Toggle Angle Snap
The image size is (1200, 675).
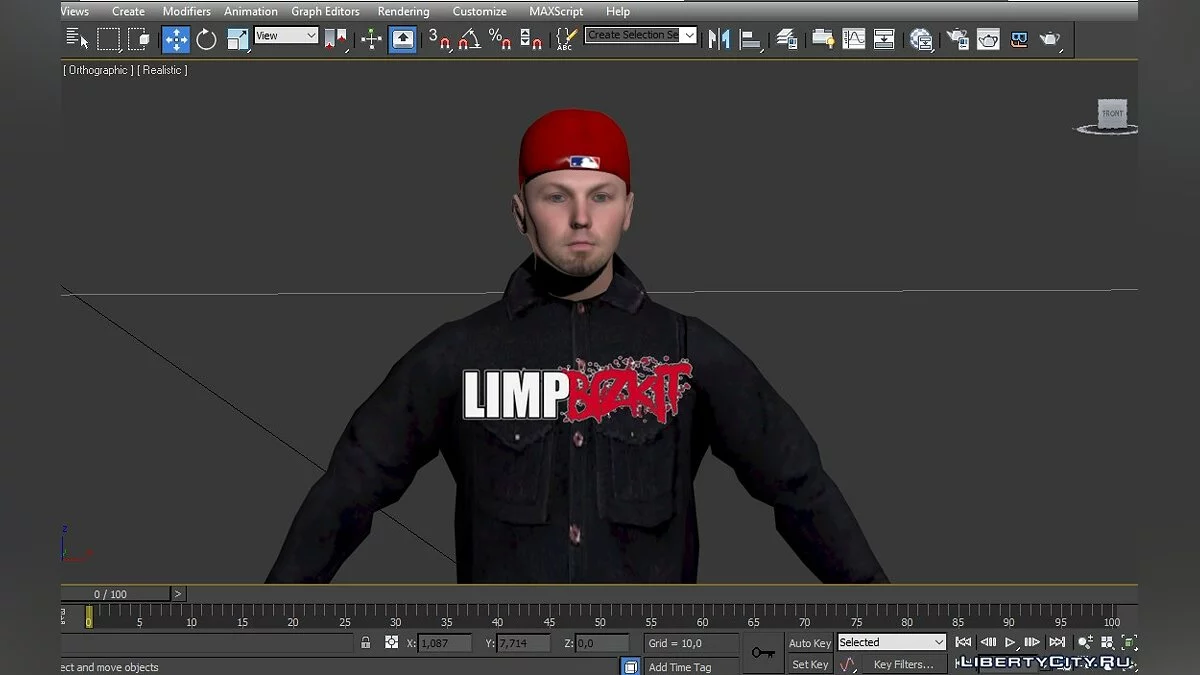tap(470, 39)
